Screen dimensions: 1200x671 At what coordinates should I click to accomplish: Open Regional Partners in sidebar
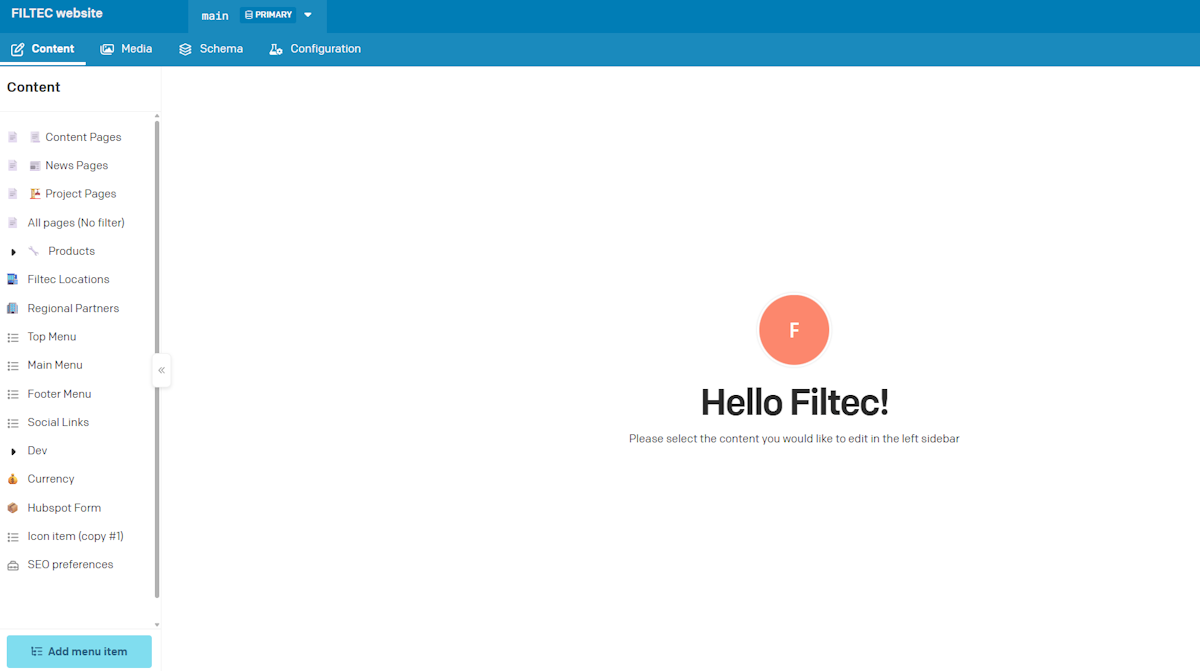pyautogui.click(x=73, y=308)
